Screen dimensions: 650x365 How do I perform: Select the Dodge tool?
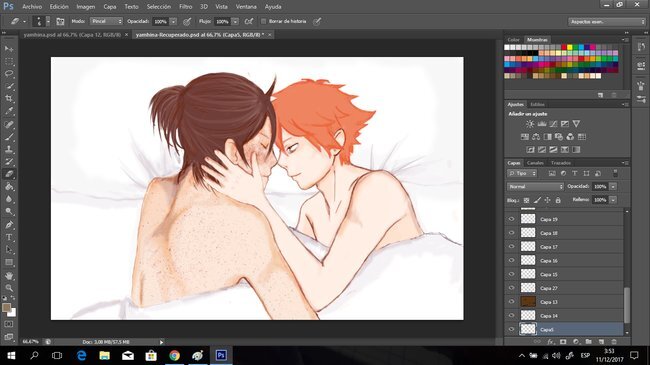tap(9, 212)
